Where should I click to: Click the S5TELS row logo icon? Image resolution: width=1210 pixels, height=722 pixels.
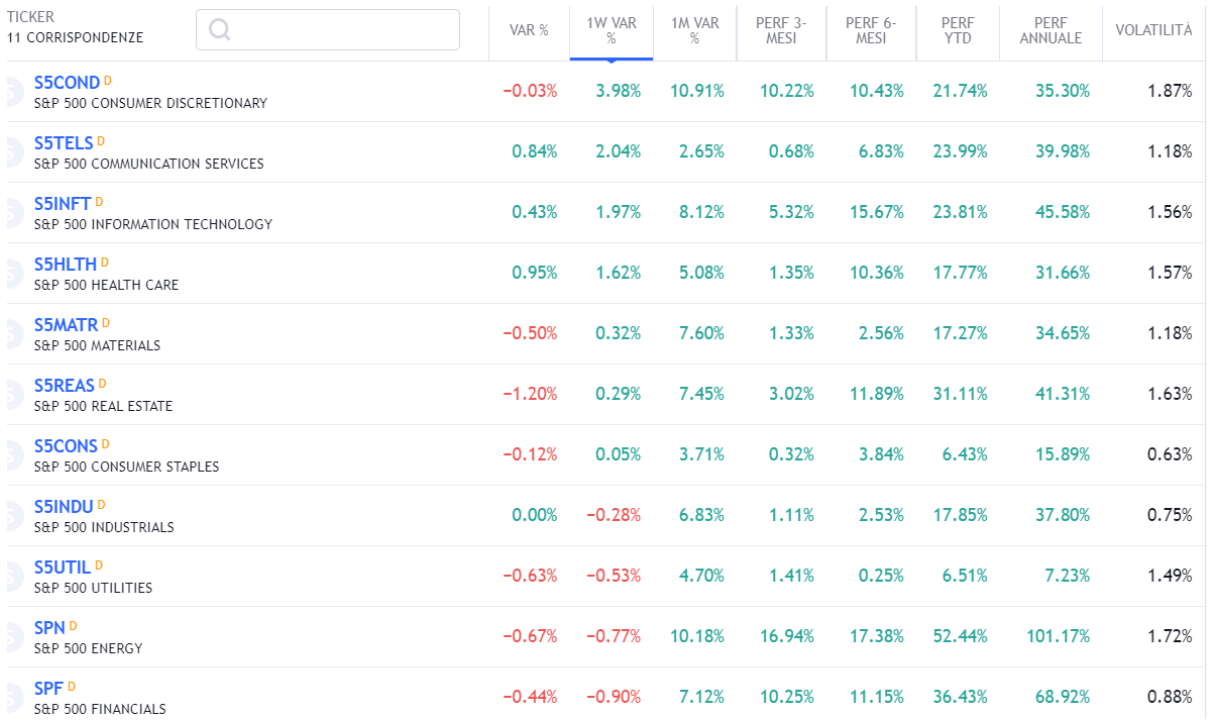(13, 153)
